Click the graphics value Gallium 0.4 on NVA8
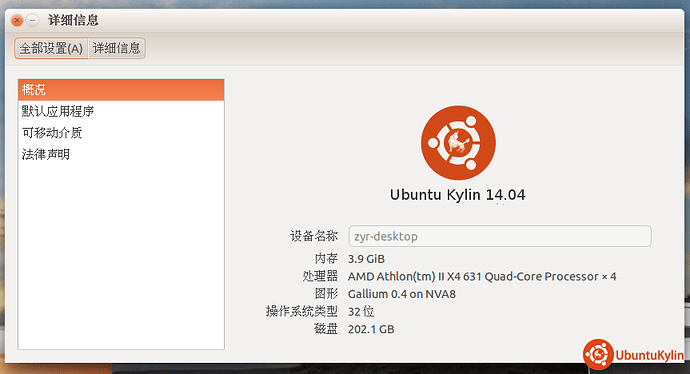 pos(402,294)
